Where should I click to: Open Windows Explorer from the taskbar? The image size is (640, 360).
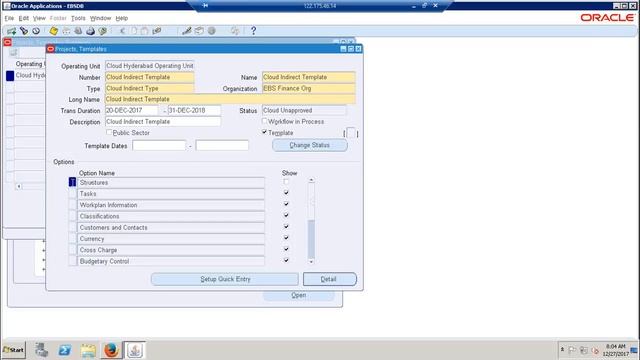click(88, 350)
